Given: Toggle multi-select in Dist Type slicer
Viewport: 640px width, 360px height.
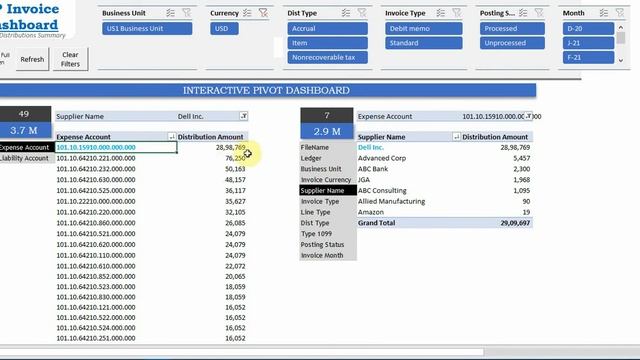Looking at the screenshot, I should pos(346,13).
